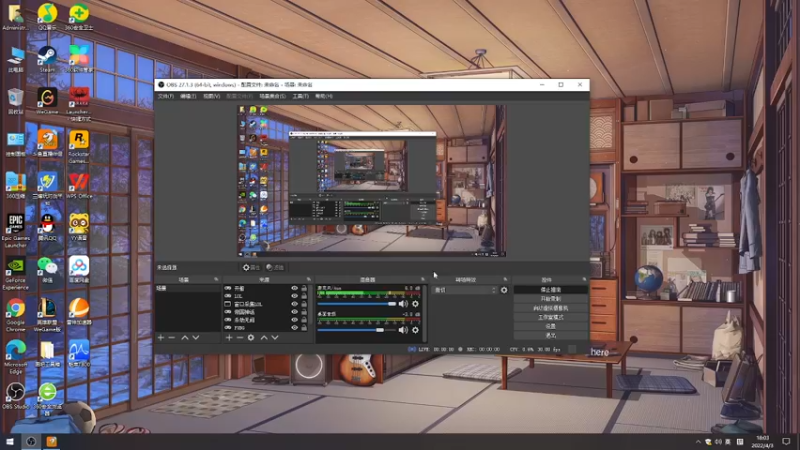Screen dimensions: 800x450
Task: Open source properties gear in Sources toolbar
Action: coord(251,338)
